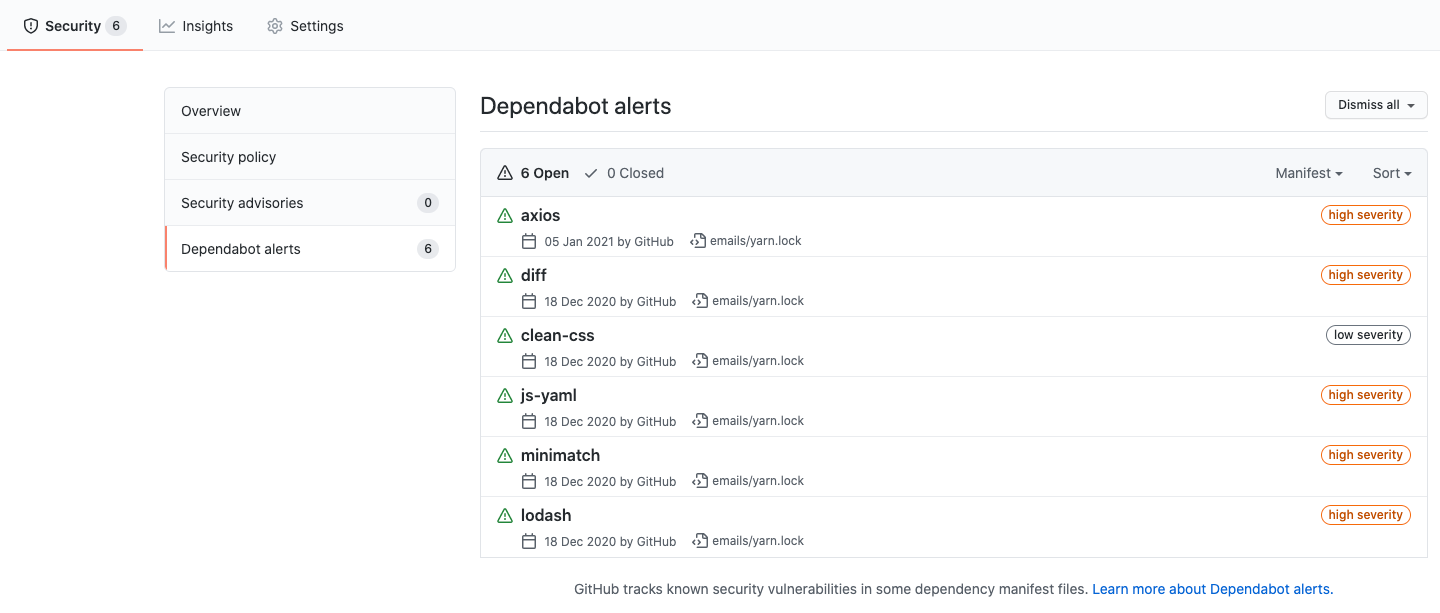Click the high severity label on lodash

click(x=1366, y=515)
